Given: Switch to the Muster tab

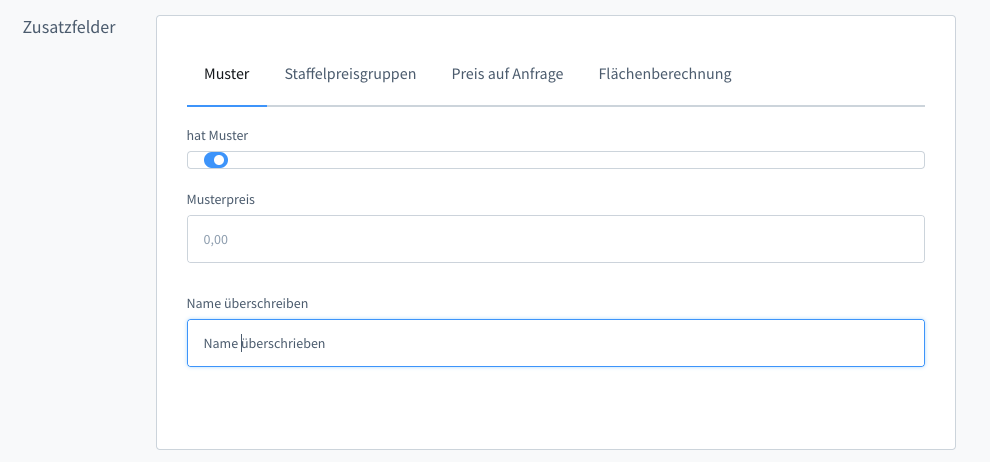Looking at the screenshot, I should coord(226,74).
